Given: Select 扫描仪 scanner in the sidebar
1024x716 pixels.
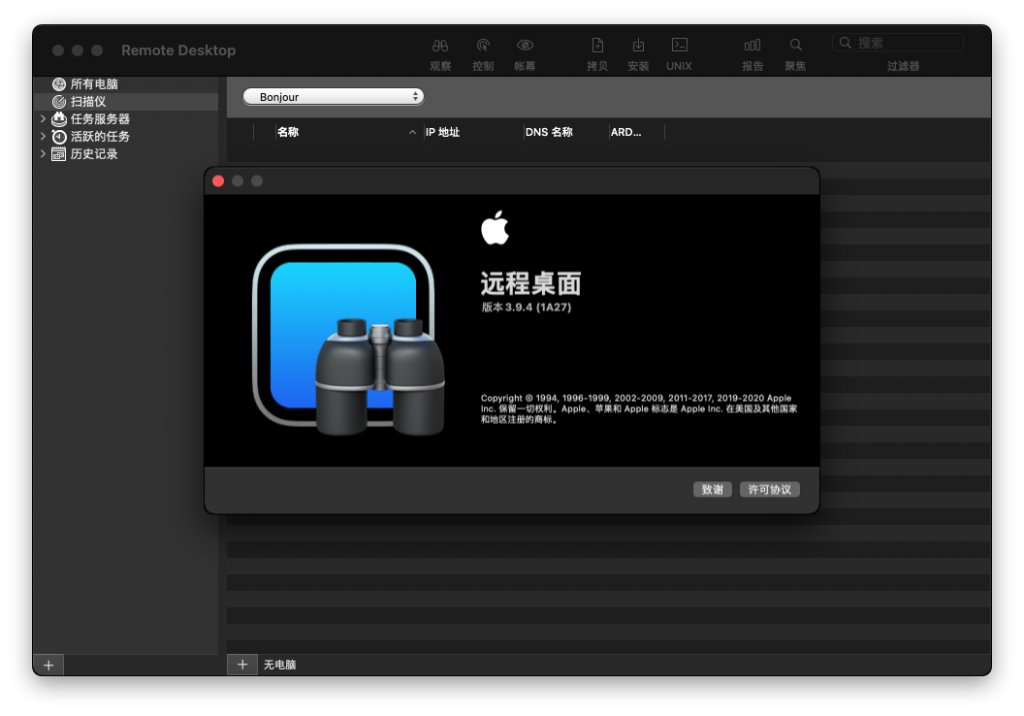Looking at the screenshot, I should [125, 101].
